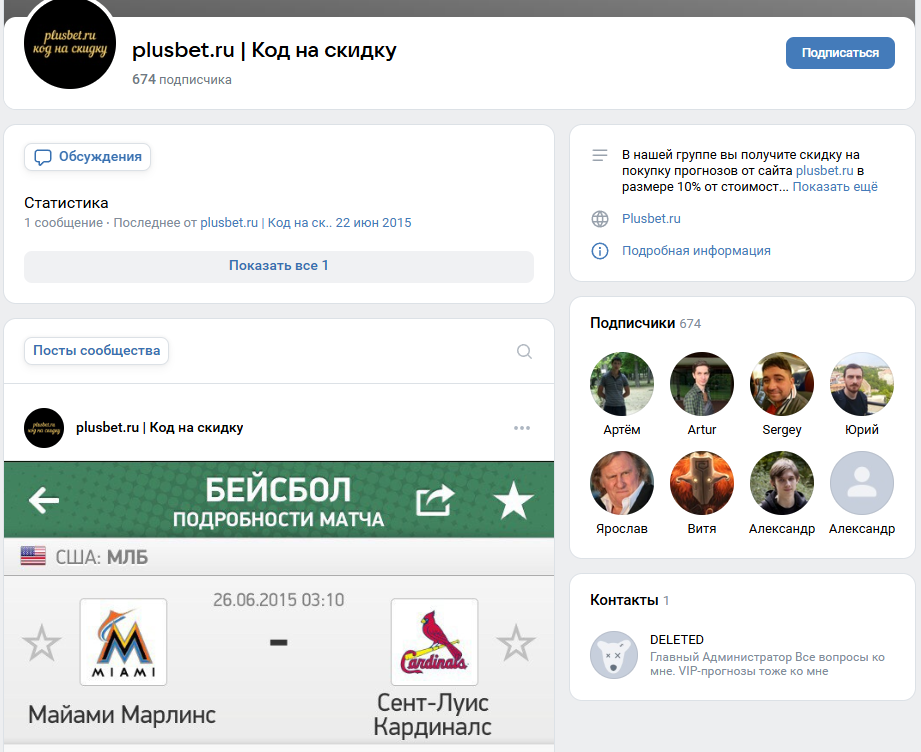The width and height of the screenshot is (921, 752).
Task: Click the globe icon next to Plusbet.ru
Action: coord(600,219)
